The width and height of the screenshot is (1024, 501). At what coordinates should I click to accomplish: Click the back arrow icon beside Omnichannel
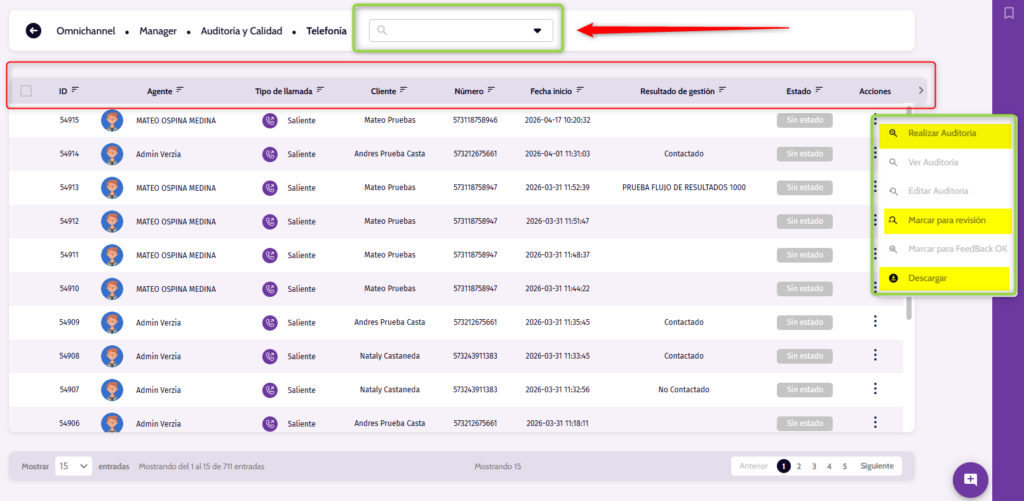point(33,31)
